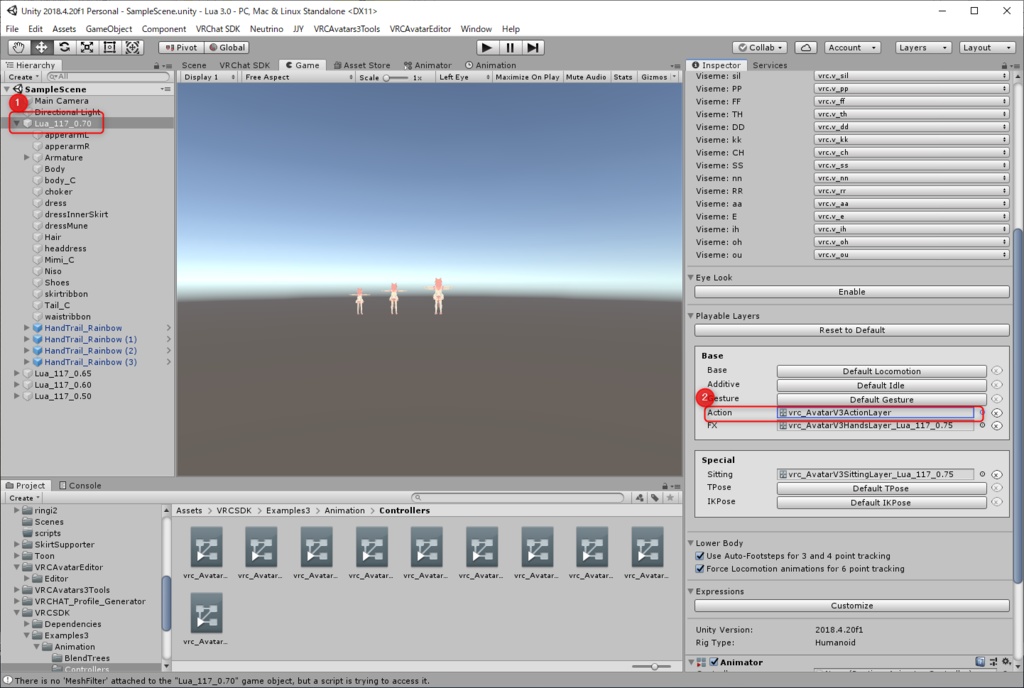Toggle Pivot handle position

coord(182,48)
